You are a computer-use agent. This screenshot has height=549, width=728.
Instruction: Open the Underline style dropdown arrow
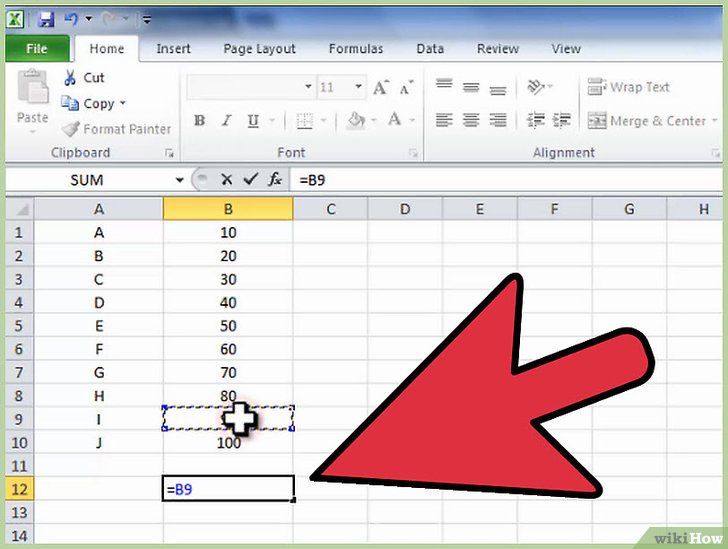[272, 121]
